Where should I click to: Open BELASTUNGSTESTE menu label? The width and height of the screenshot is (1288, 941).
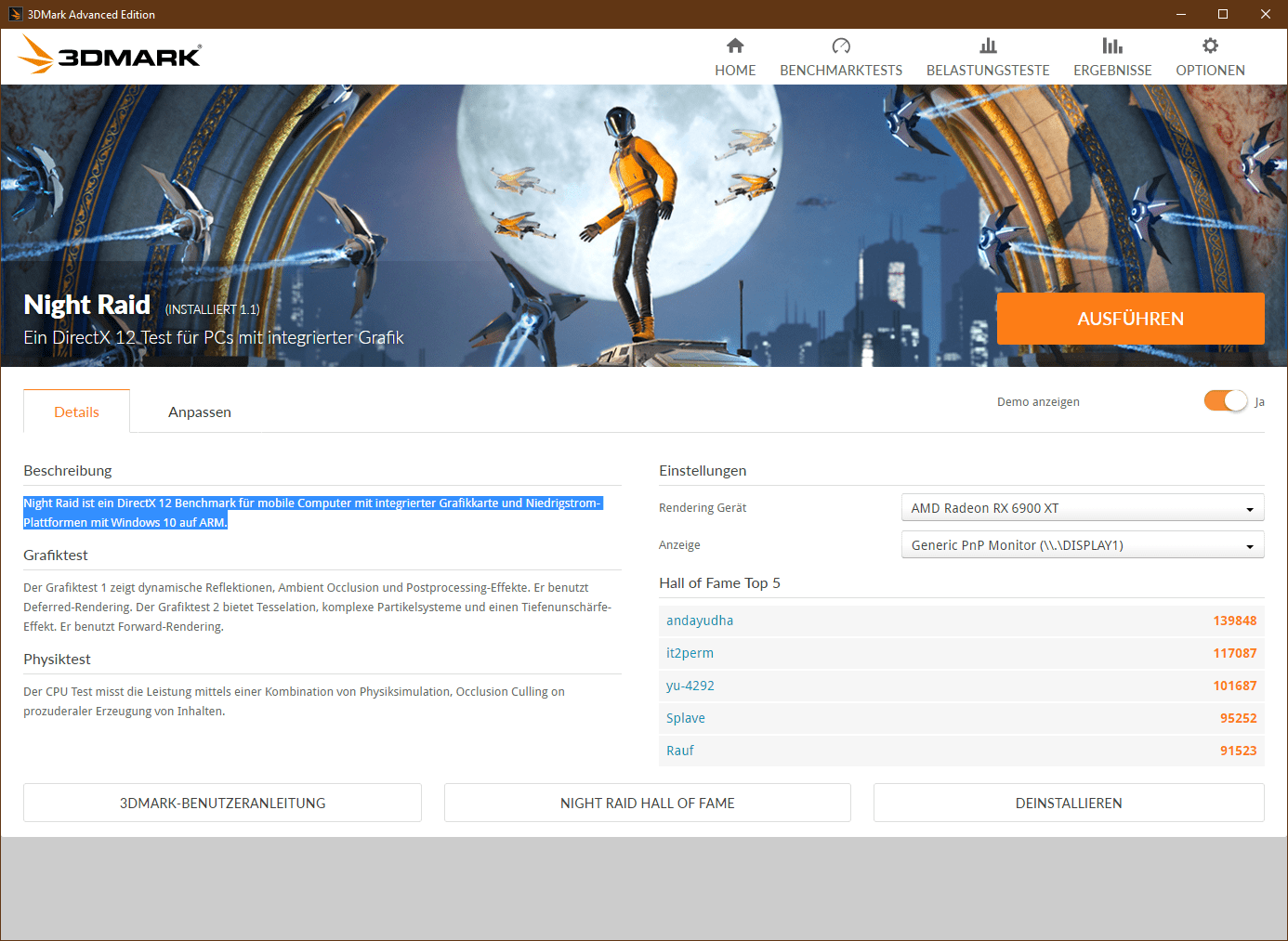[x=988, y=71]
